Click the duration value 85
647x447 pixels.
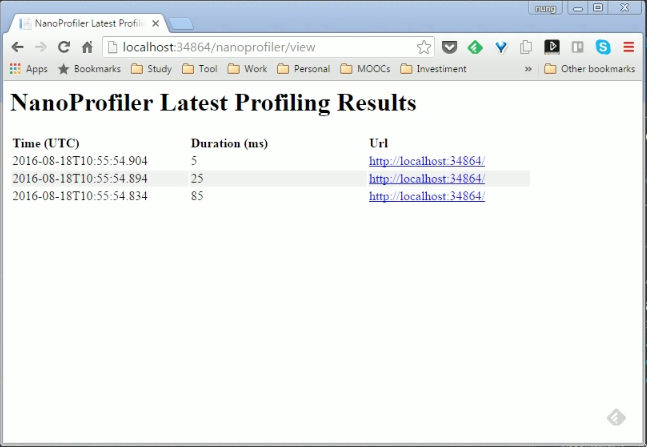coord(197,196)
